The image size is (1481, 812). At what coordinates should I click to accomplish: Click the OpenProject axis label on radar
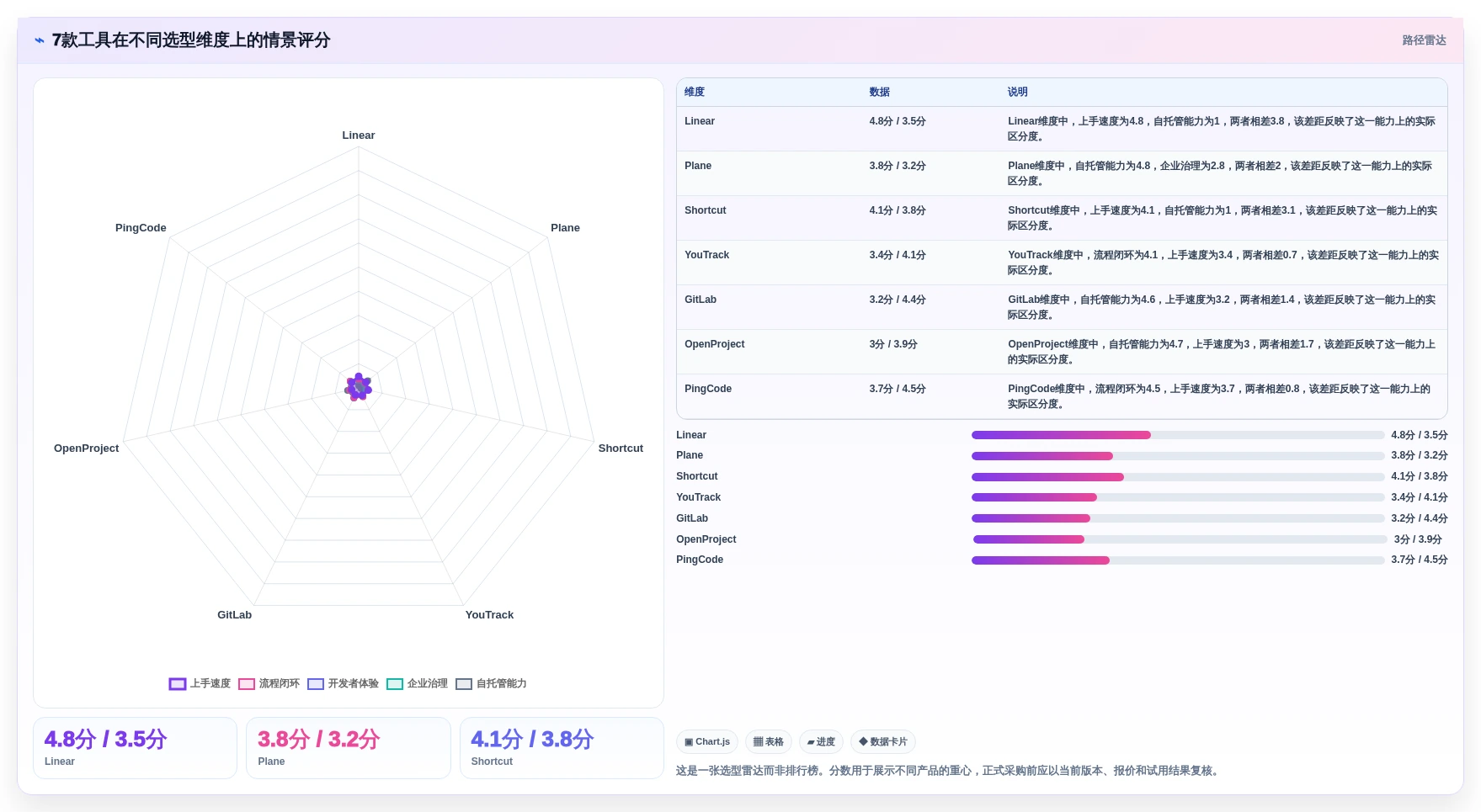(86, 448)
